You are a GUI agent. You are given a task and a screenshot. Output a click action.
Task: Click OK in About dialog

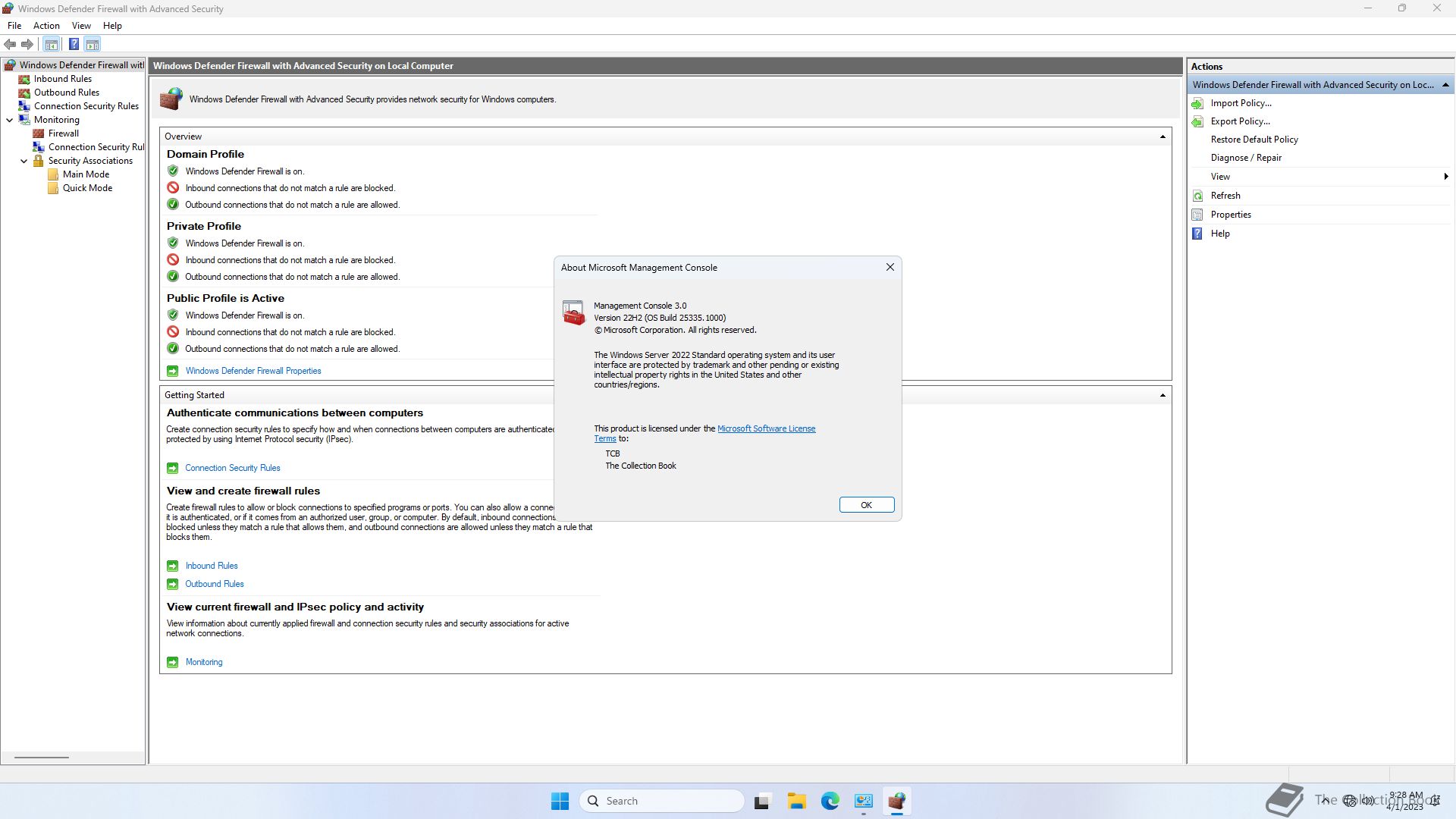[x=866, y=505]
